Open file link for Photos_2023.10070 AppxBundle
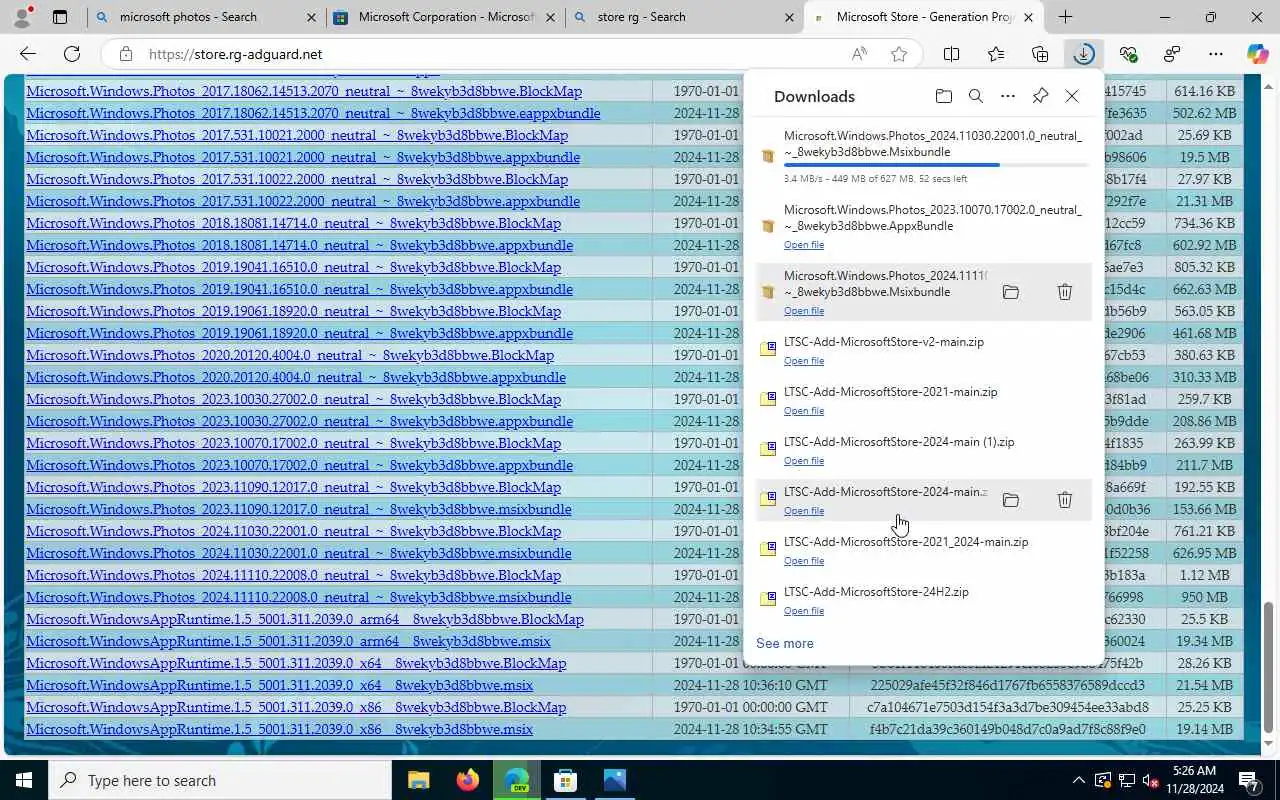Viewport: 1280px width, 800px height. click(x=804, y=245)
